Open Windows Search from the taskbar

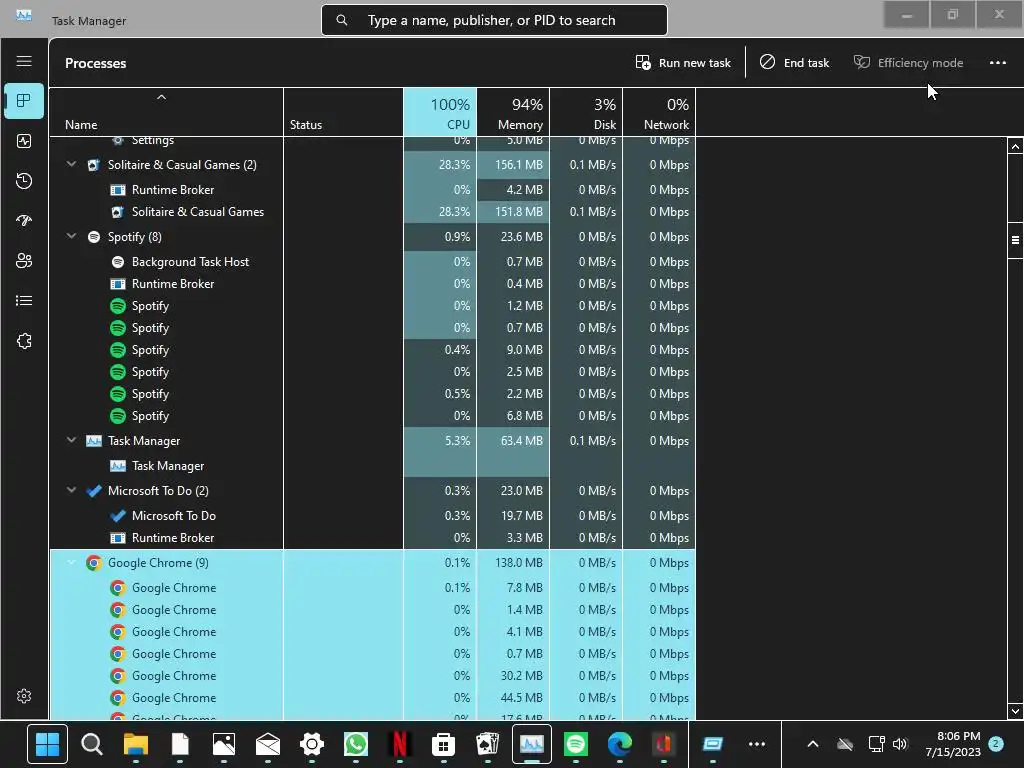point(91,743)
